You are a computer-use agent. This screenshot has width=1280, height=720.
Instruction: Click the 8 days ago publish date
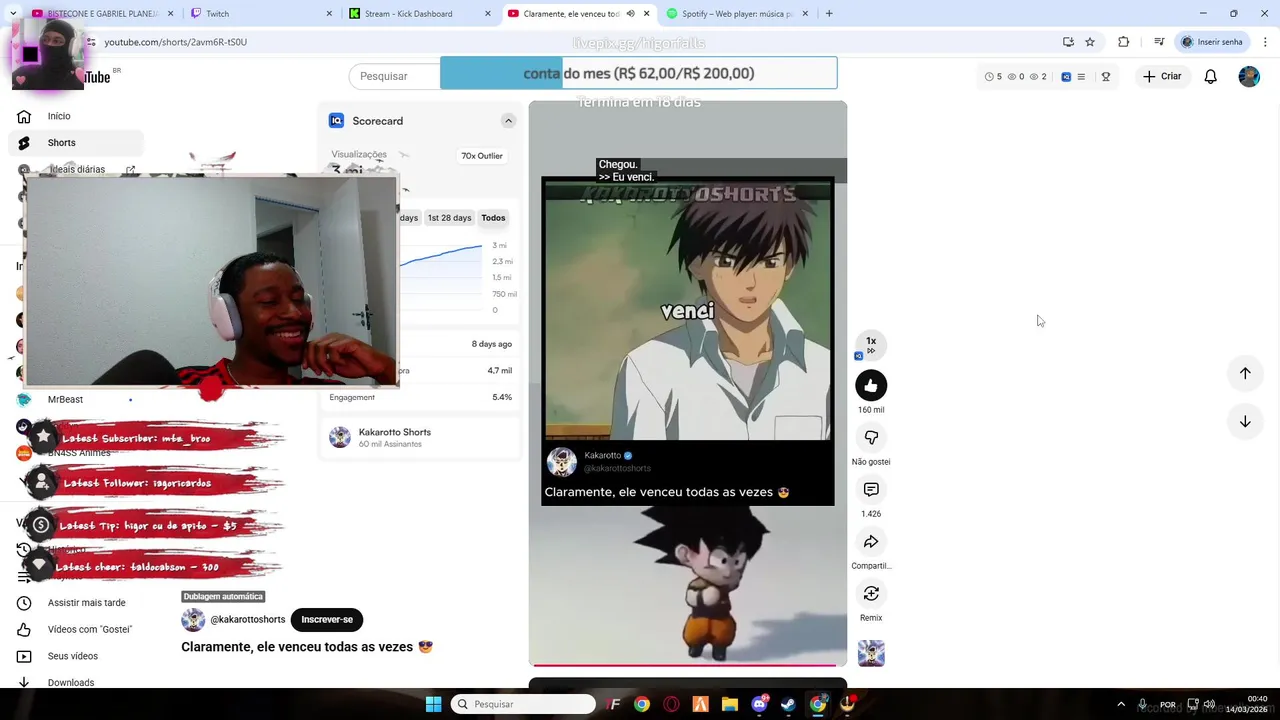[x=491, y=344]
